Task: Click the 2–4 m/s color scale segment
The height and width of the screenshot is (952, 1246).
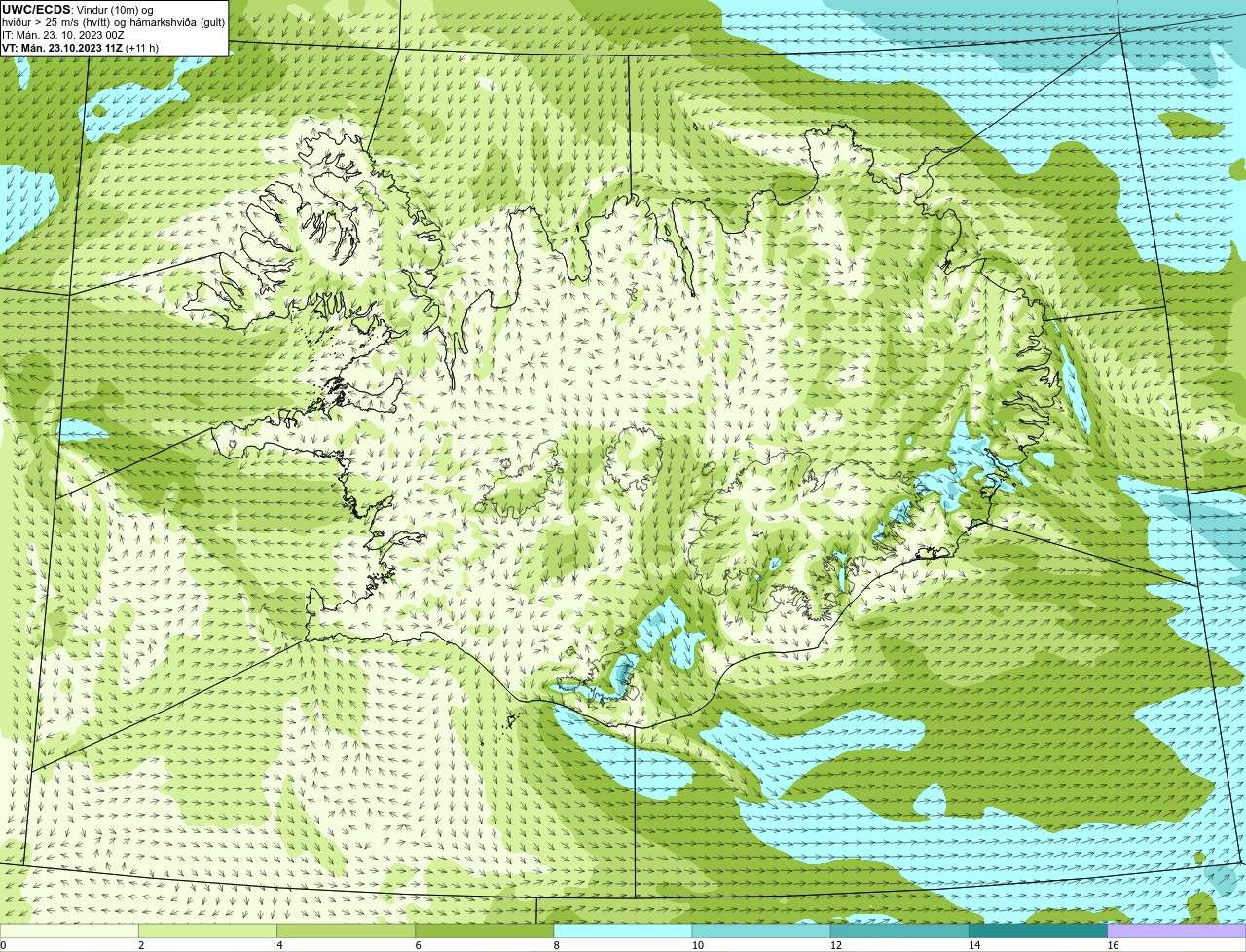Action: click(207, 932)
